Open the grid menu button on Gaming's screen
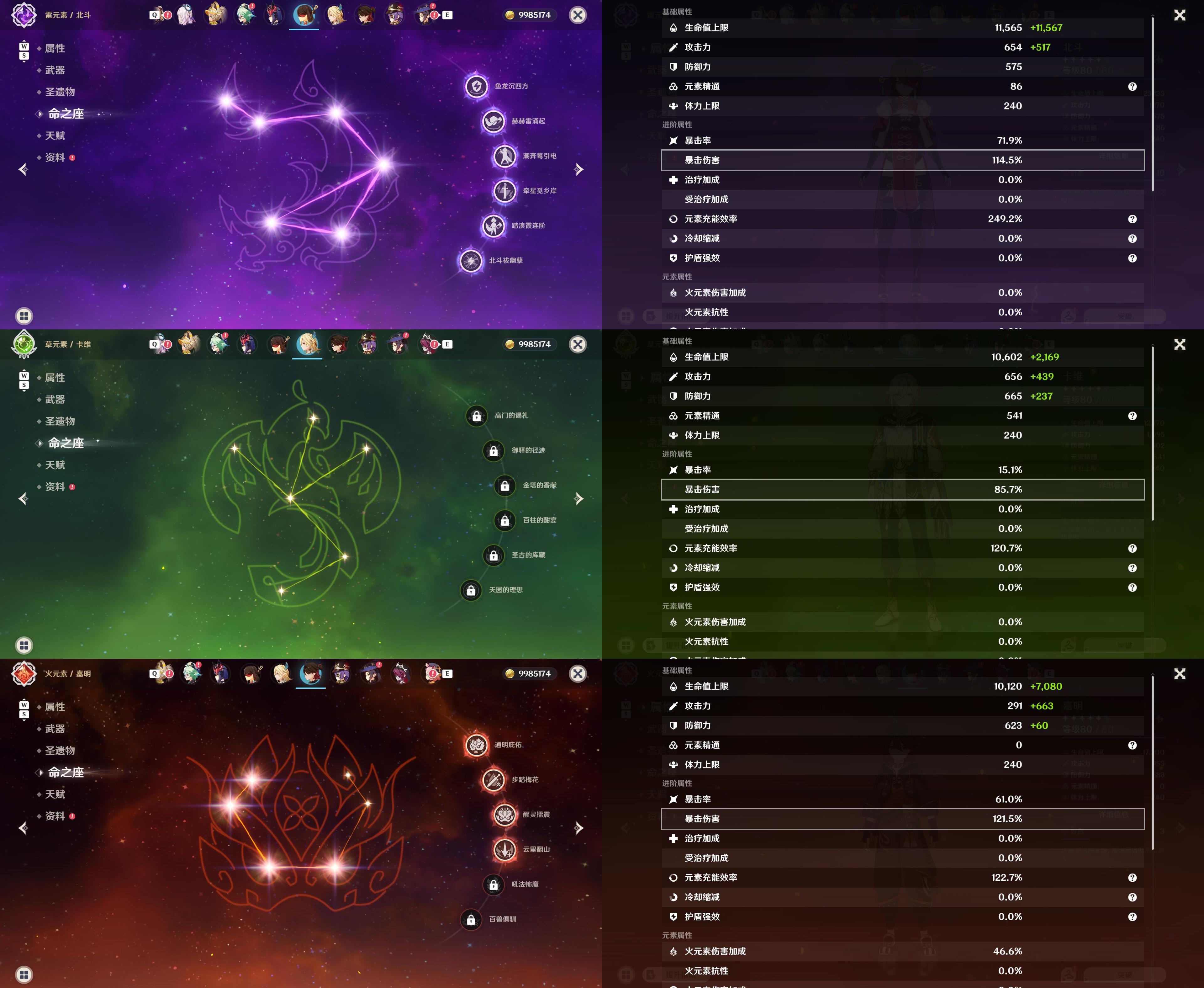The height and width of the screenshot is (988, 1204). point(24,974)
